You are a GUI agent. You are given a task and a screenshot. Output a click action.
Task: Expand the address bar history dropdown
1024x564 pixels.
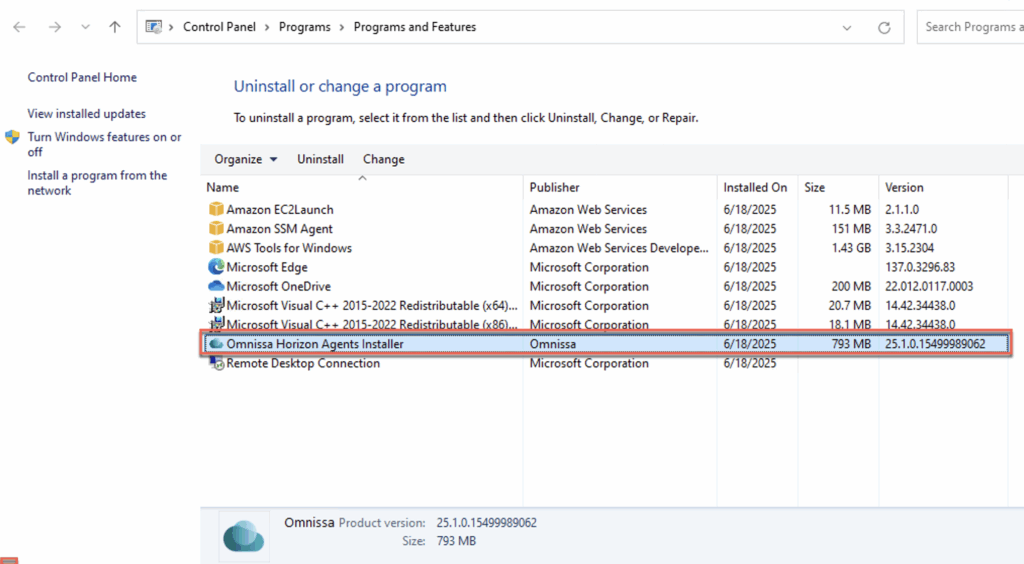847,28
